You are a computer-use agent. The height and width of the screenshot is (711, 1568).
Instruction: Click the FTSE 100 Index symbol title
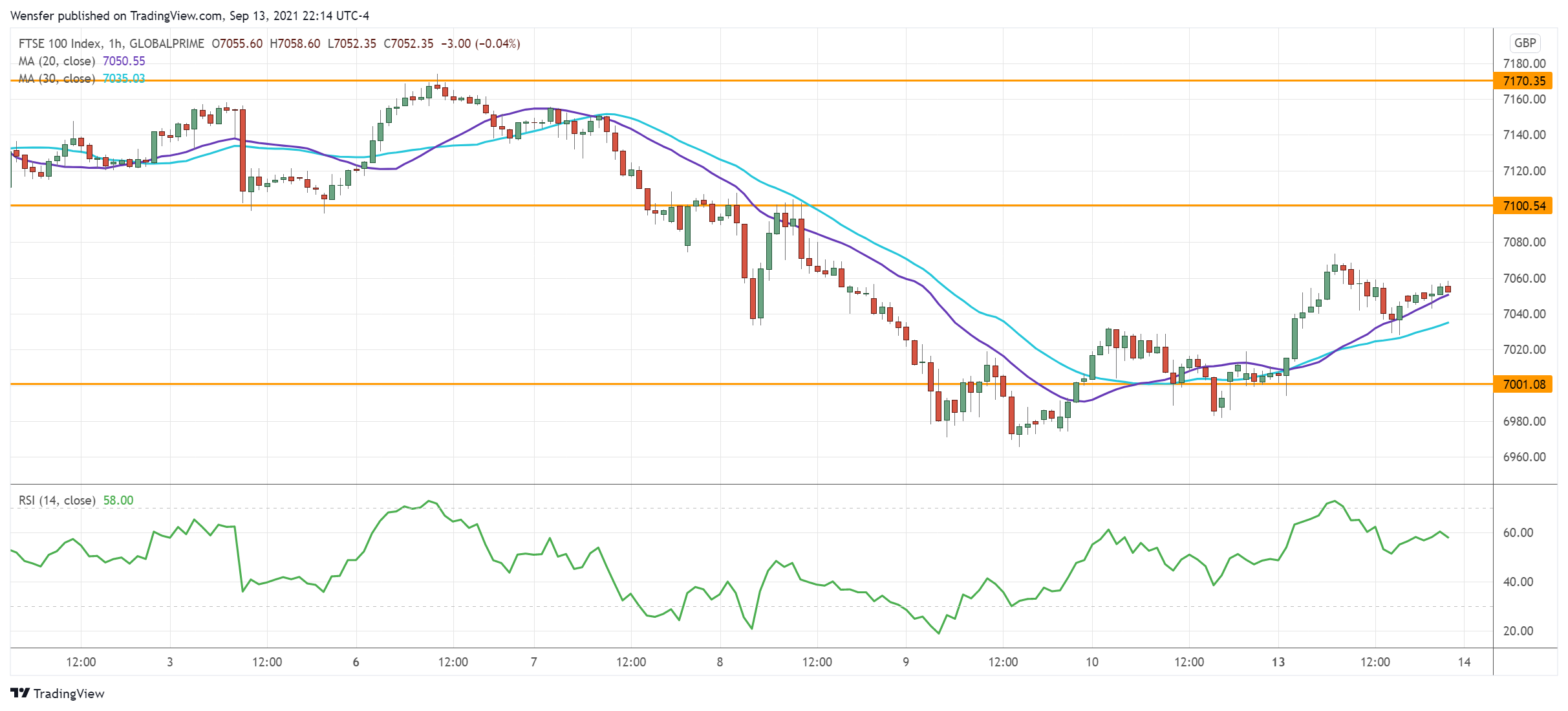click(x=59, y=43)
